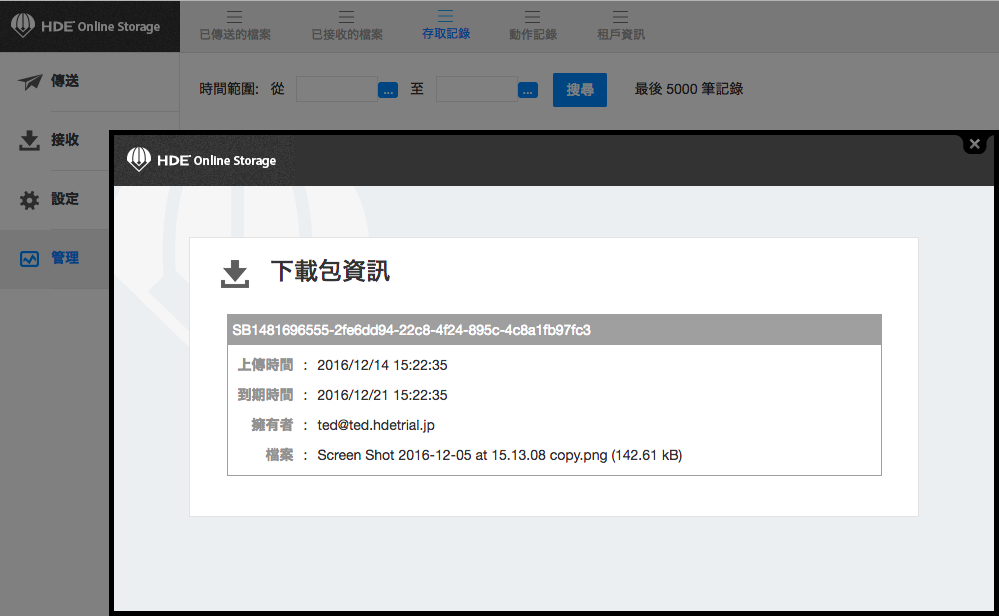Open the 動作記錄 tab

533,26
